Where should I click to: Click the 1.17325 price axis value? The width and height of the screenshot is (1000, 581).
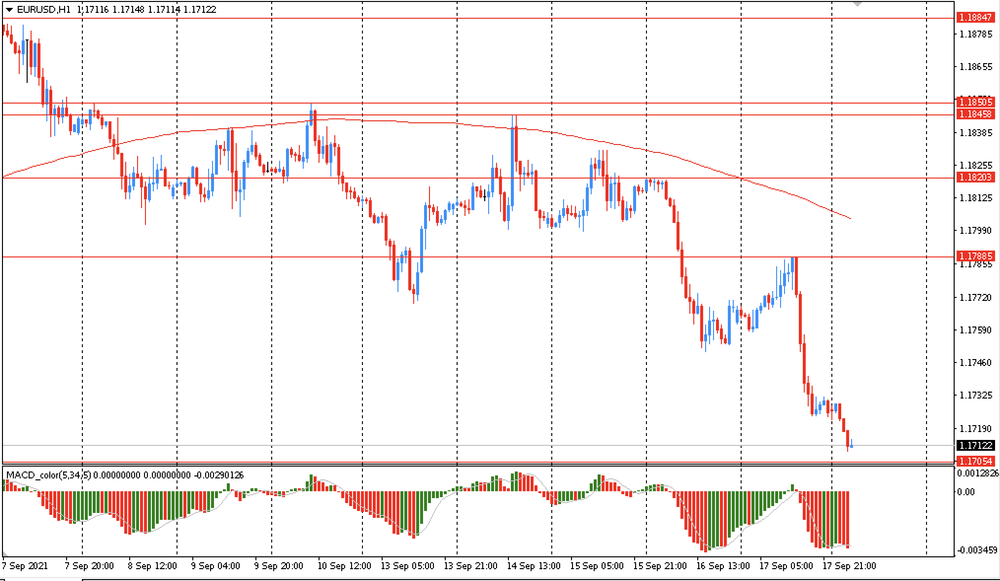point(976,395)
